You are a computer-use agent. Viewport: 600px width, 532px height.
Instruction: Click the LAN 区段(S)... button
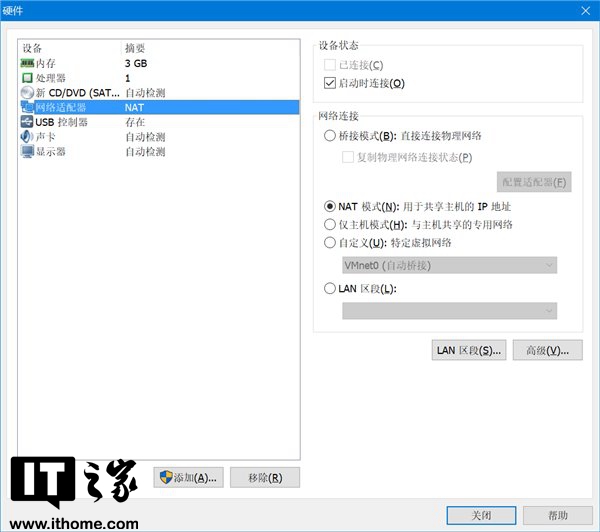[x=468, y=350]
